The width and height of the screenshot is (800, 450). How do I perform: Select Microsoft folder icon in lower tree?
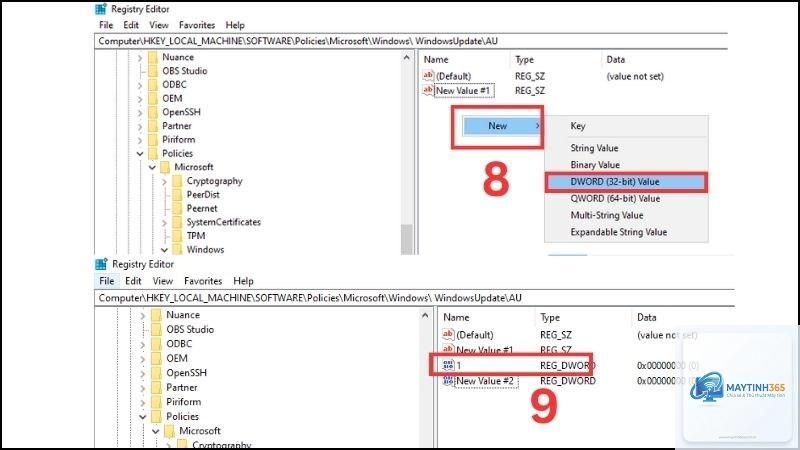[x=169, y=431]
